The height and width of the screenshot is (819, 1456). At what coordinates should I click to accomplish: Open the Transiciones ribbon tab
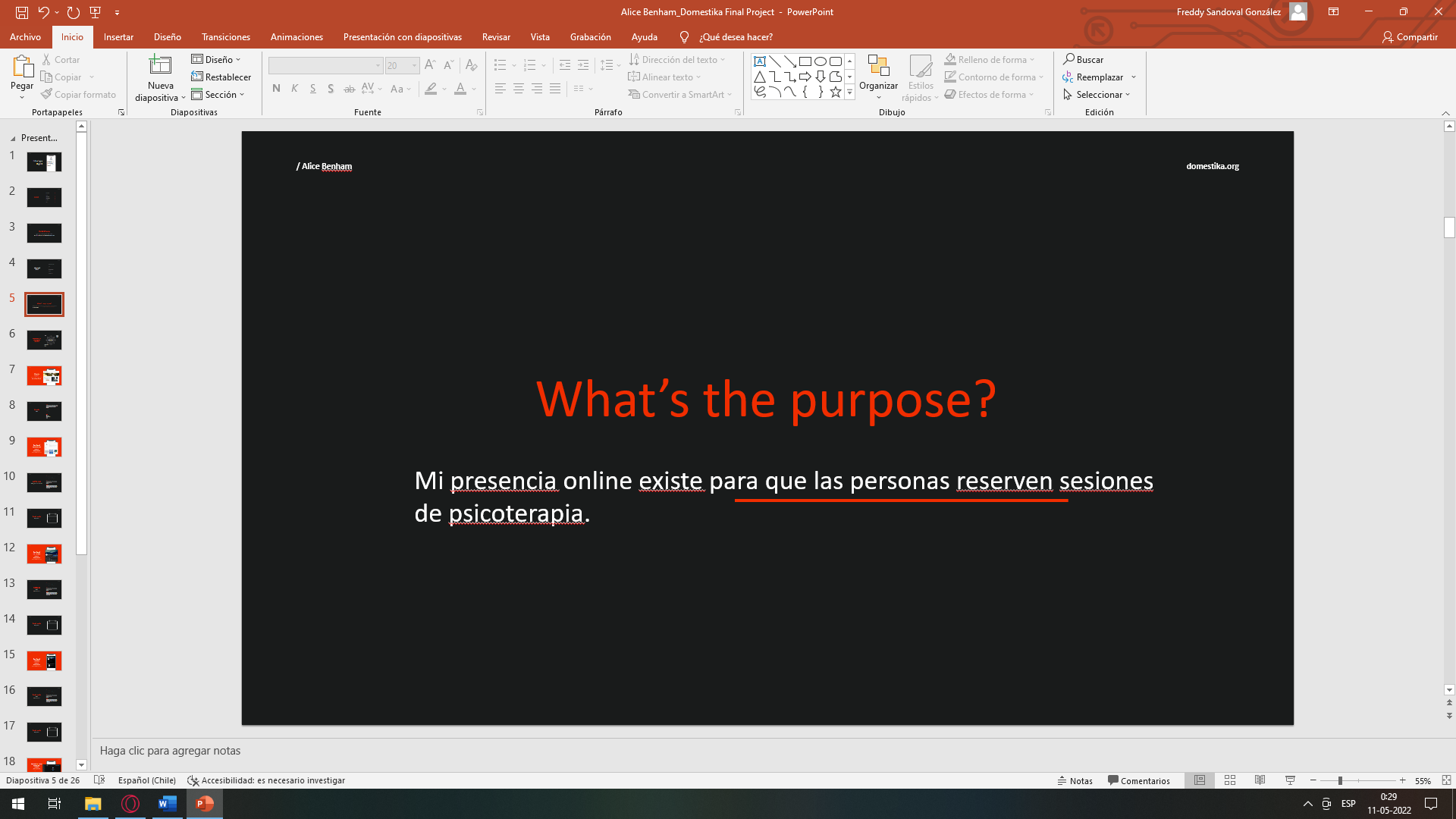click(x=225, y=37)
